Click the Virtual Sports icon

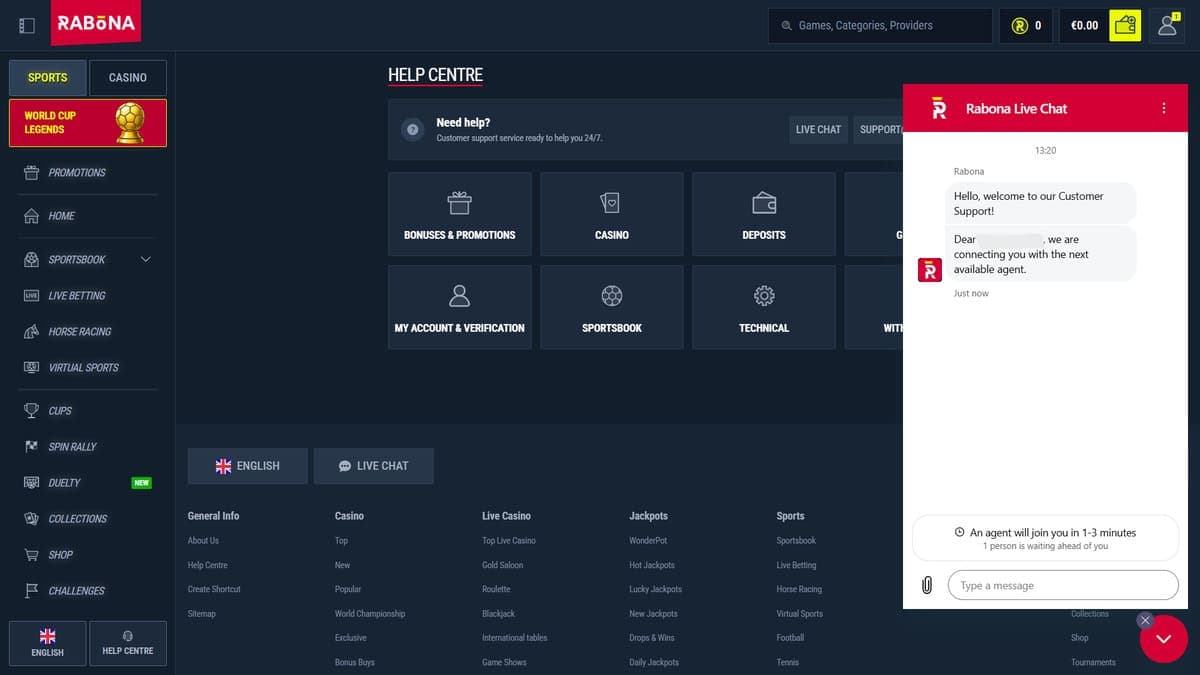(x=31, y=368)
